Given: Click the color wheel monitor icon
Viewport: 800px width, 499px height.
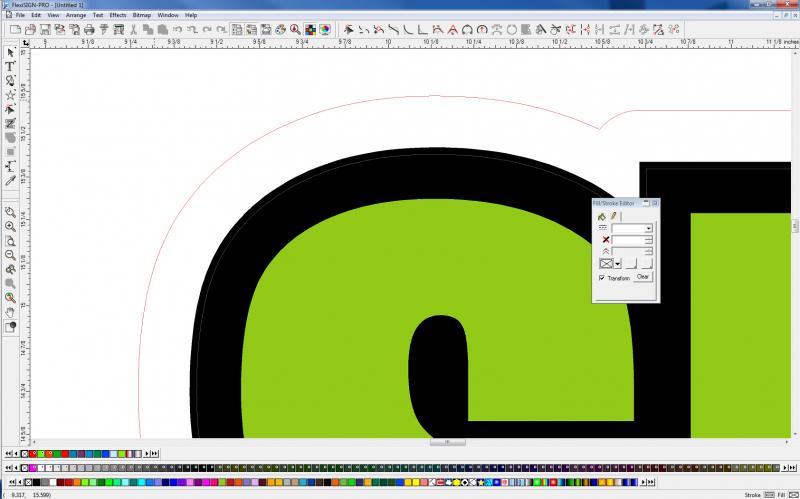Looking at the screenshot, I should 325,30.
